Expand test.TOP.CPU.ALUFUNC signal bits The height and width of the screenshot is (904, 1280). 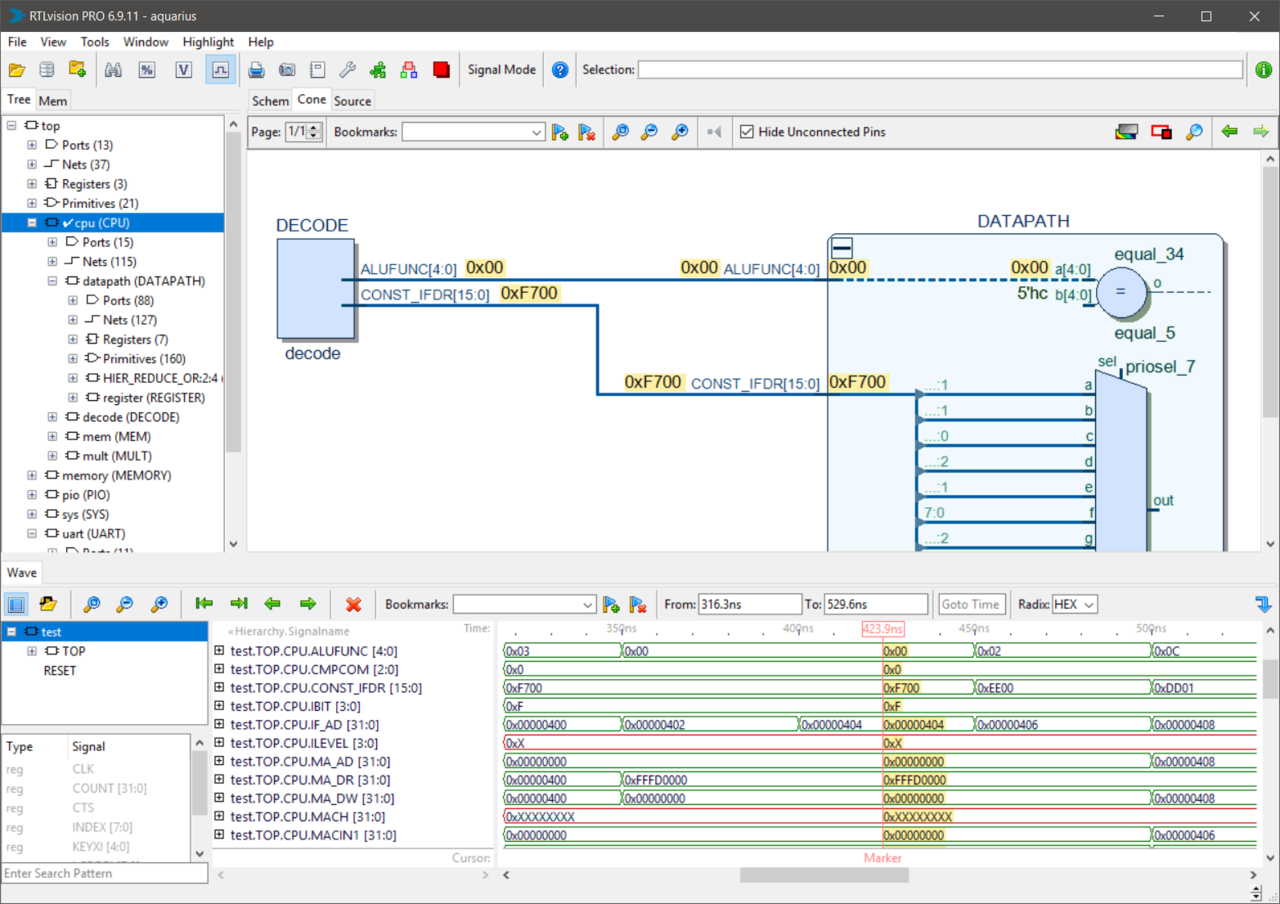219,651
